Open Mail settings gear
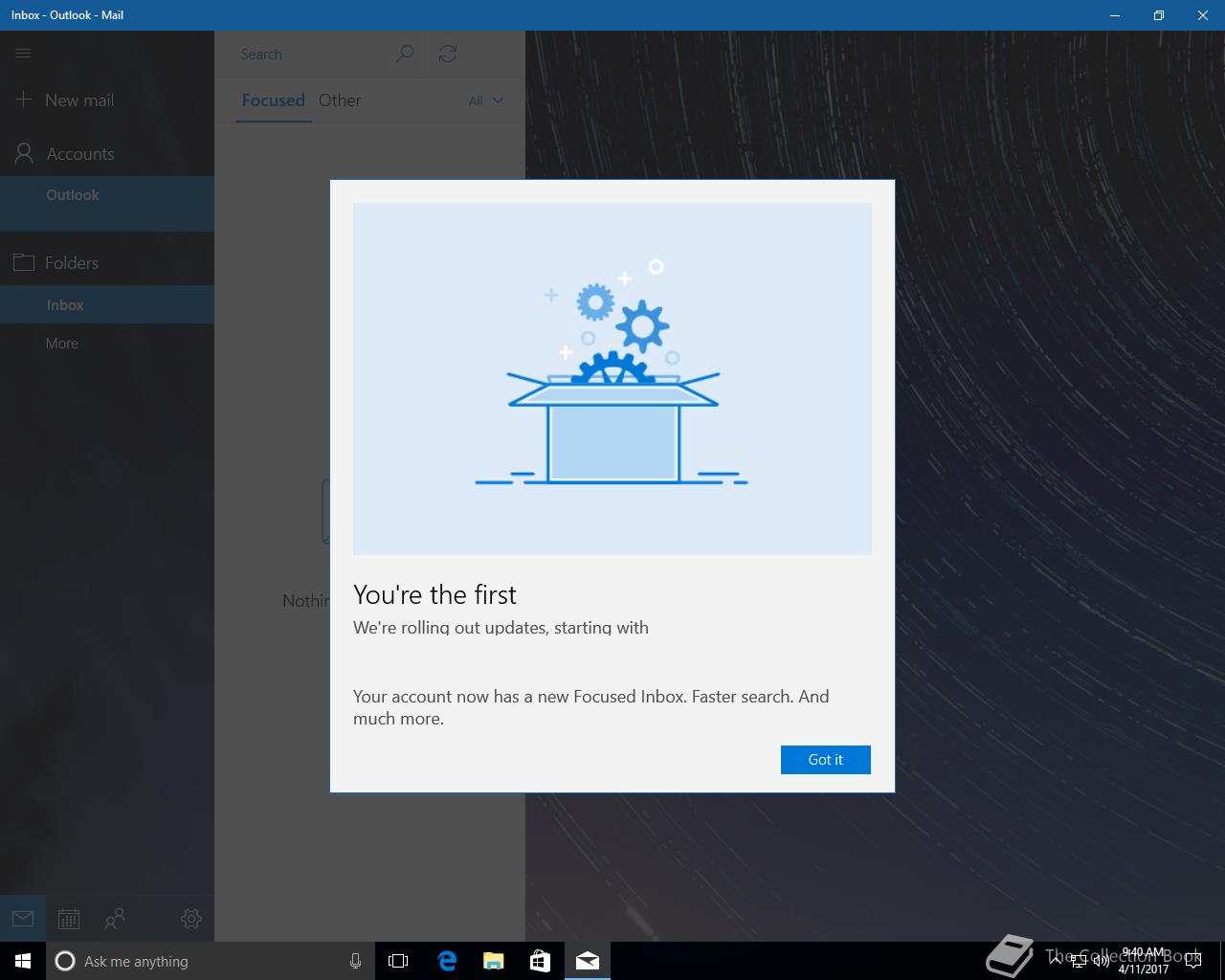Image resolution: width=1225 pixels, height=980 pixels. pyautogui.click(x=191, y=919)
